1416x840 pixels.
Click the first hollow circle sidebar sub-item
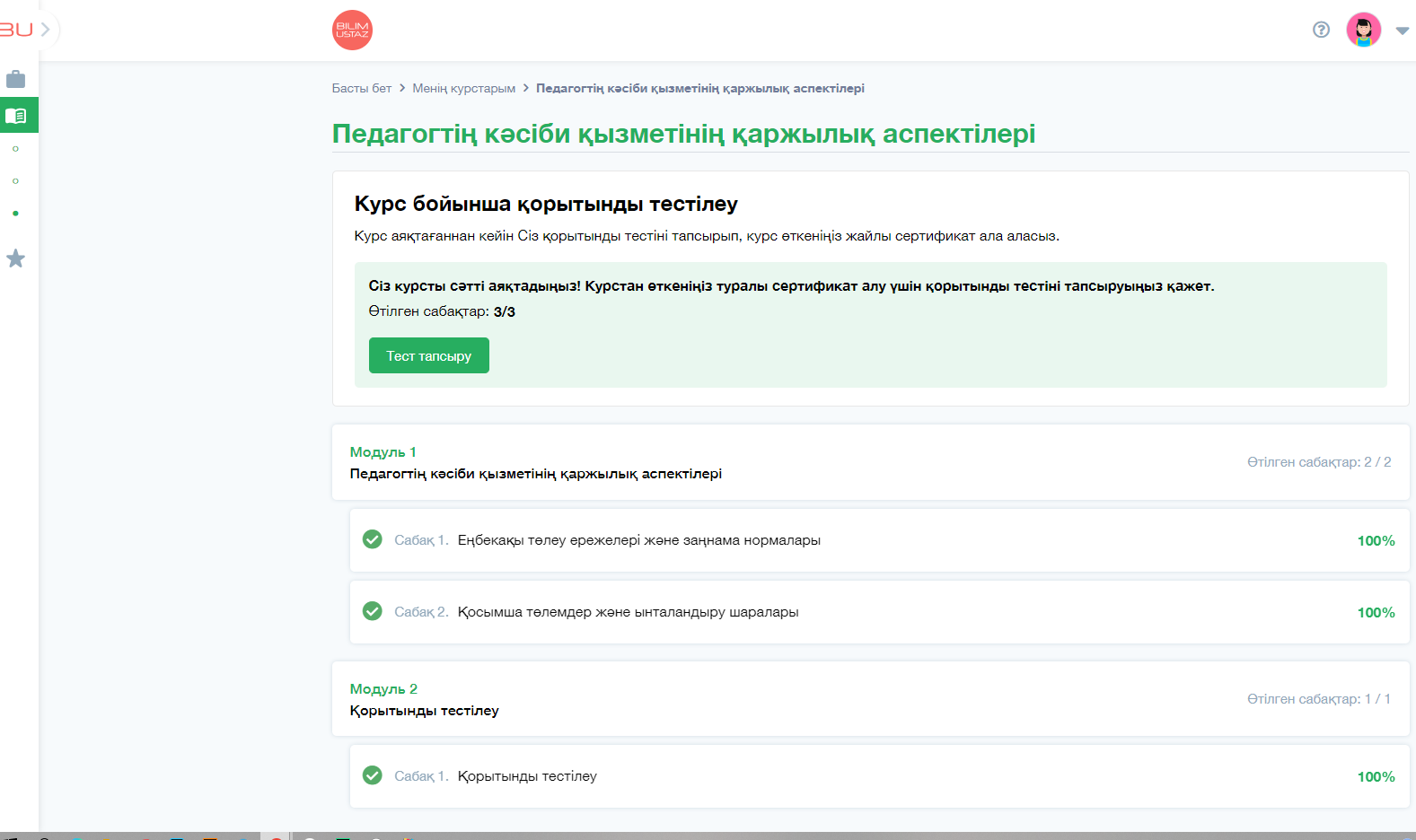tap(15, 148)
